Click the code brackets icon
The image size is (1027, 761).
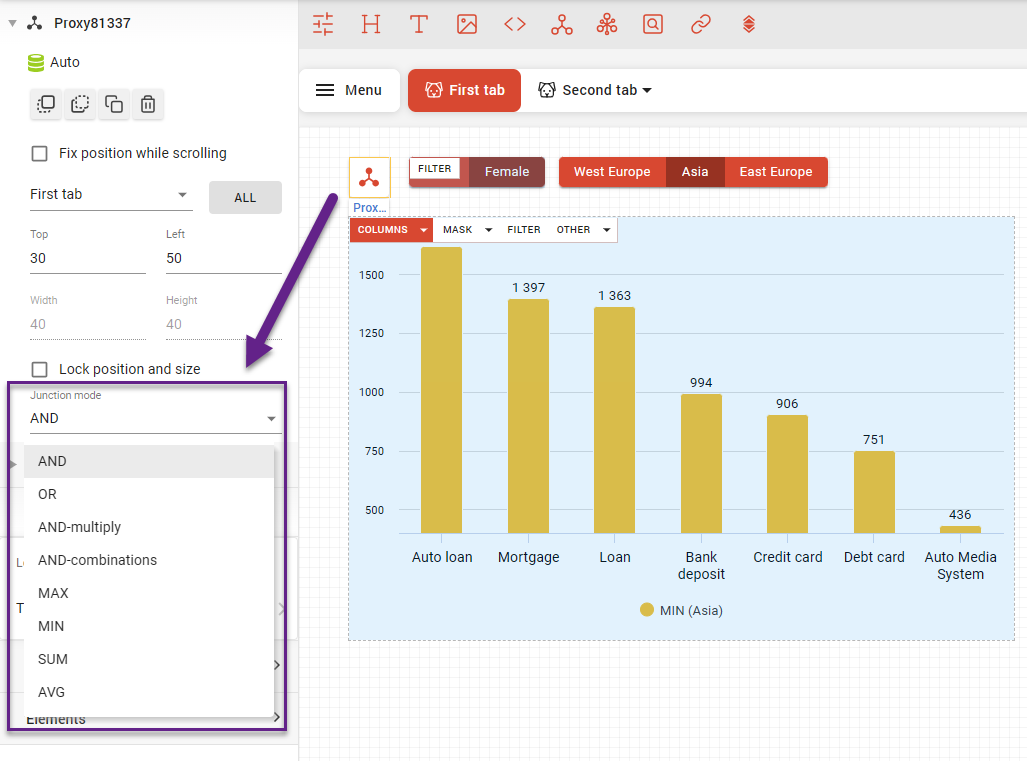coord(515,24)
